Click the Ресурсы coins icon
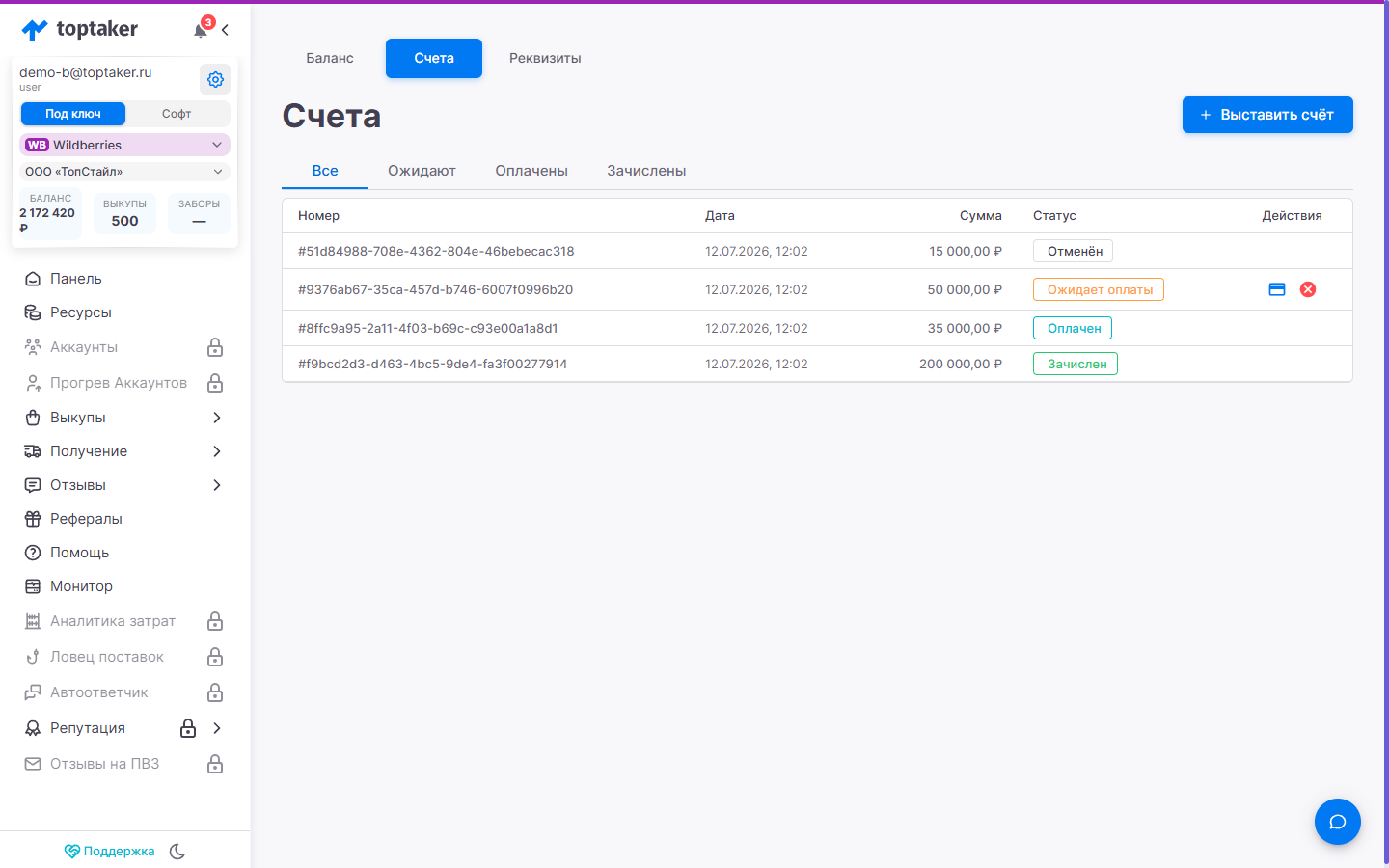This screenshot has width=1389, height=868. pyautogui.click(x=33, y=312)
